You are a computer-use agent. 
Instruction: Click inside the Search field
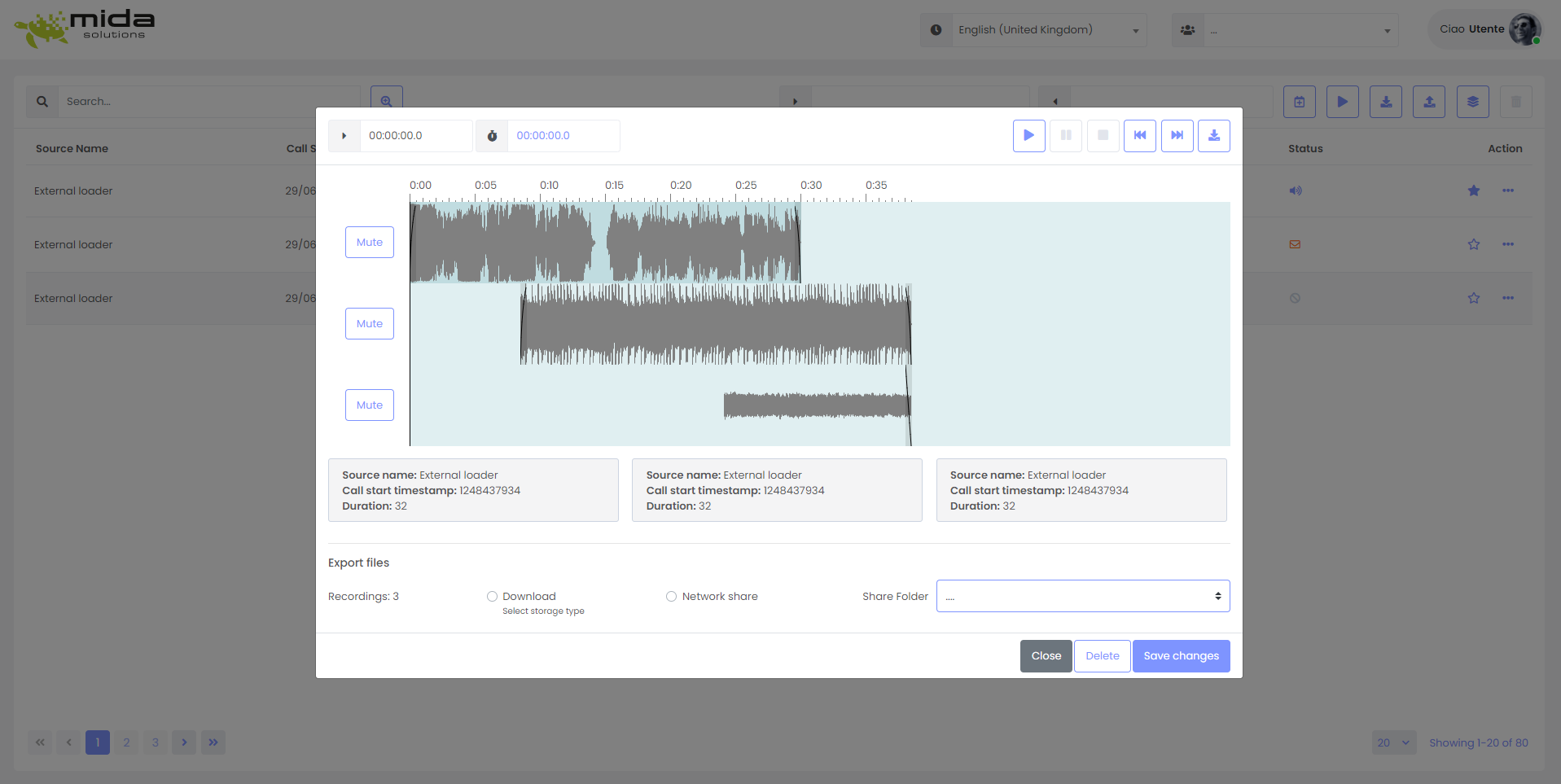(204, 101)
